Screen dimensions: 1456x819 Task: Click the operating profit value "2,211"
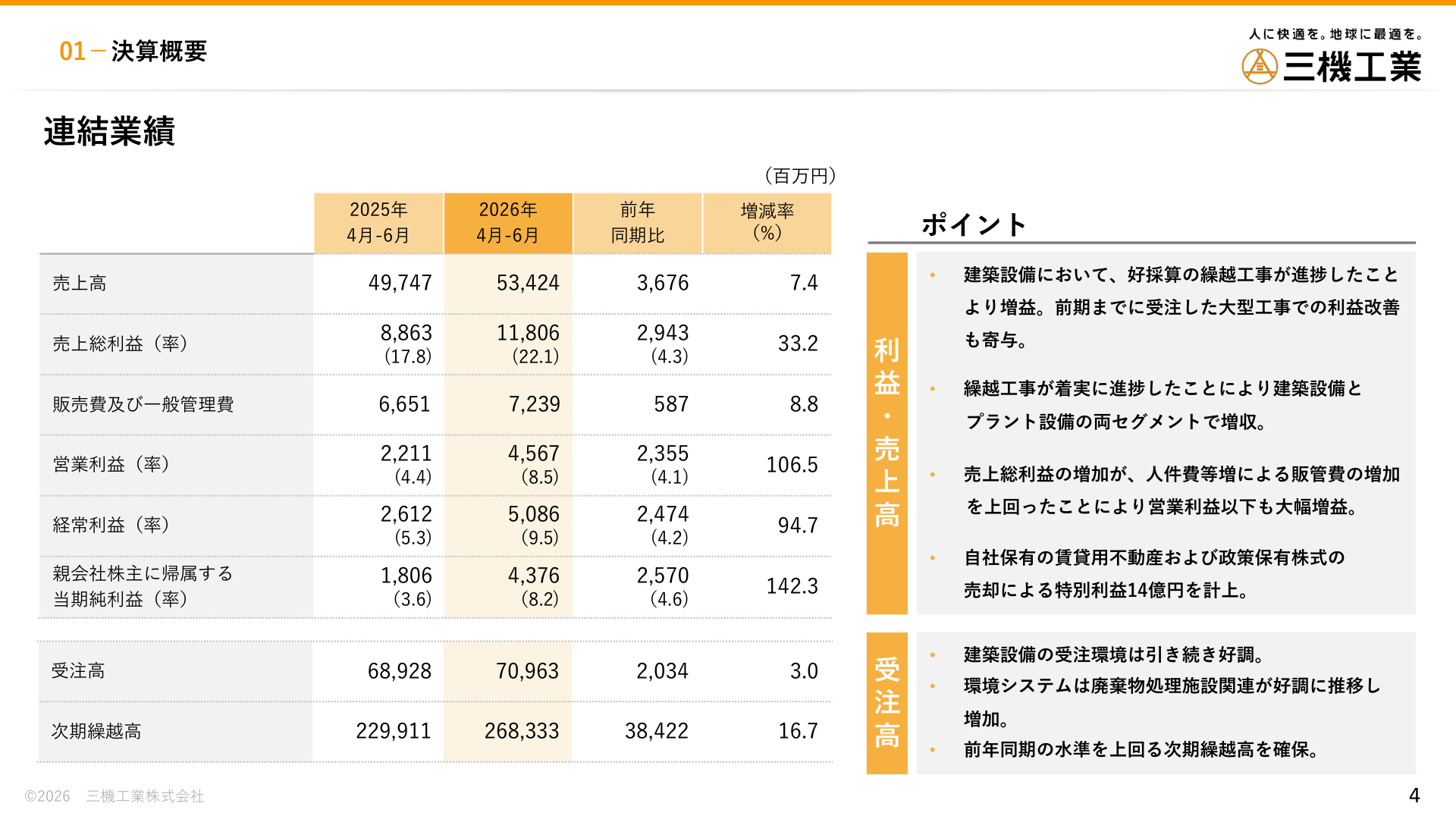[x=406, y=453]
